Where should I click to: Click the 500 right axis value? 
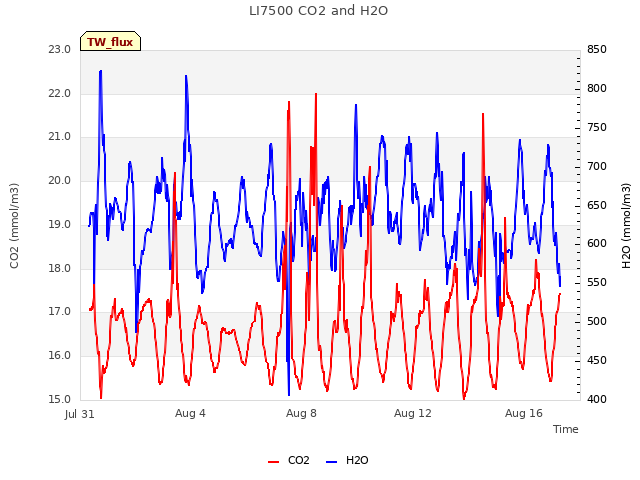(x=597, y=321)
